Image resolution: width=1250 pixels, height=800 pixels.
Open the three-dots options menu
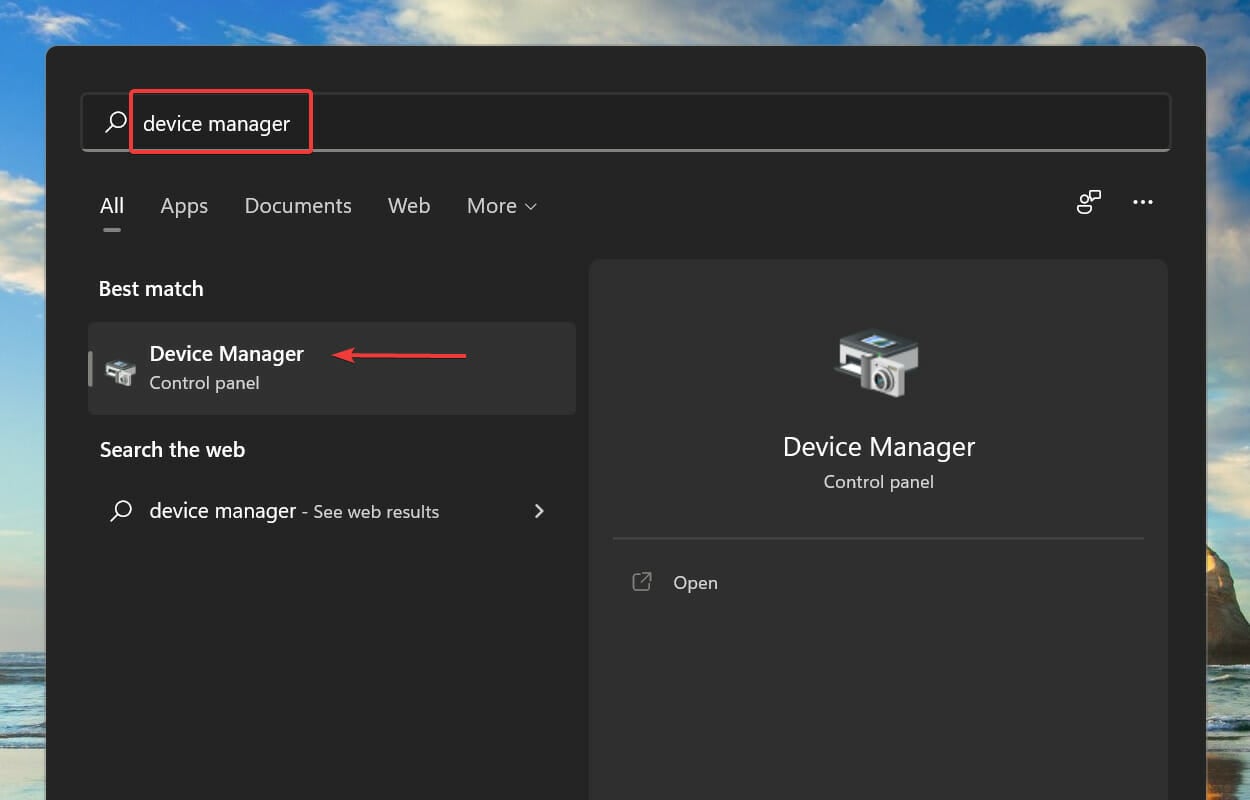[1143, 202]
